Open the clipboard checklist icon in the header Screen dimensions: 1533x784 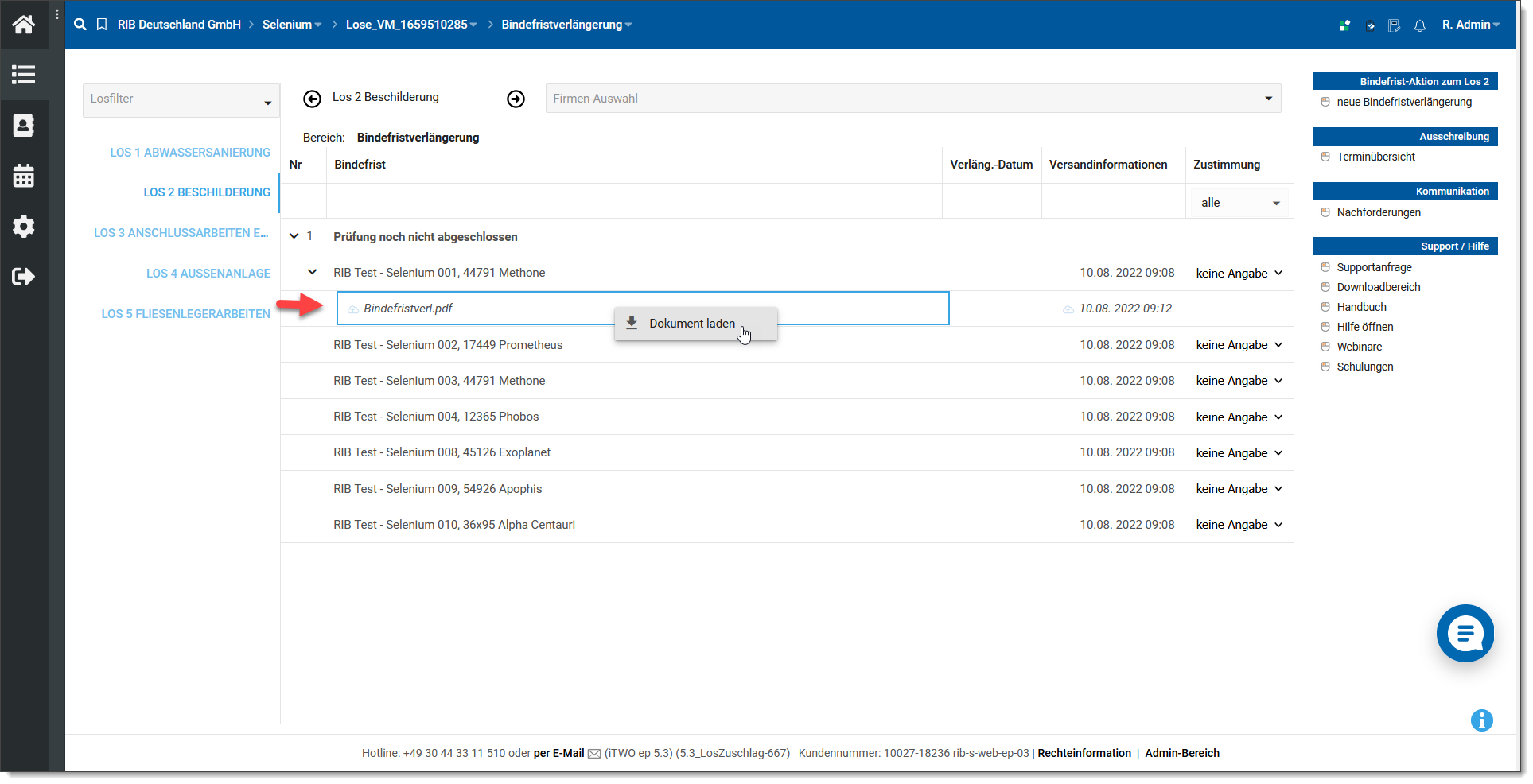click(1370, 25)
